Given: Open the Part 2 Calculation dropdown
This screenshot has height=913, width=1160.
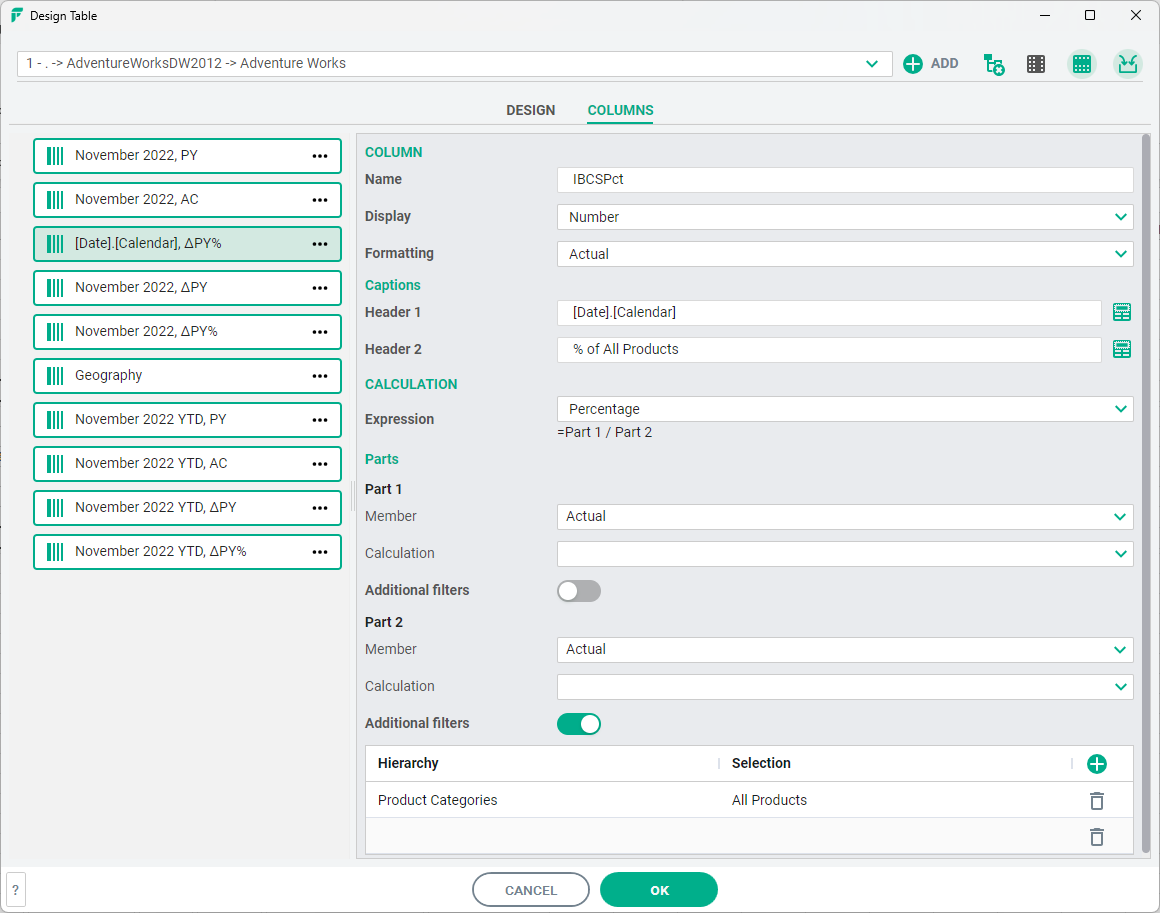Looking at the screenshot, I should pos(845,687).
